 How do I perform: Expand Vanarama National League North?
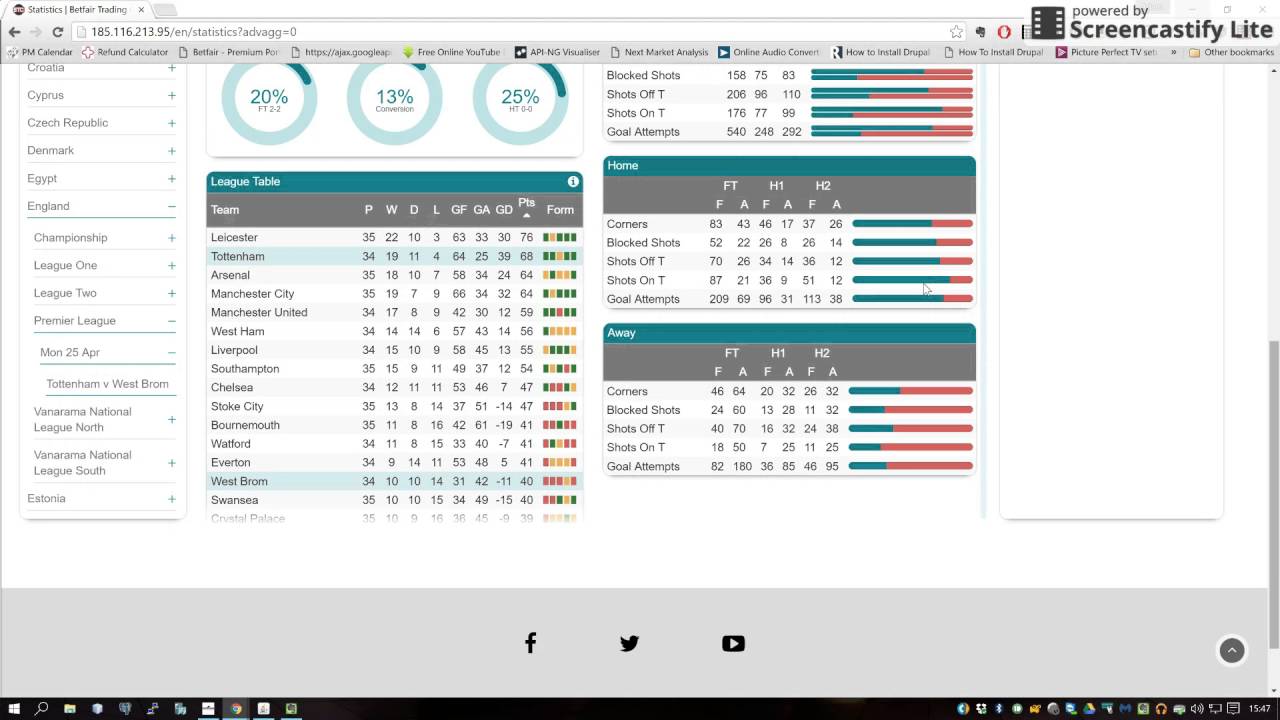click(x=172, y=419)
